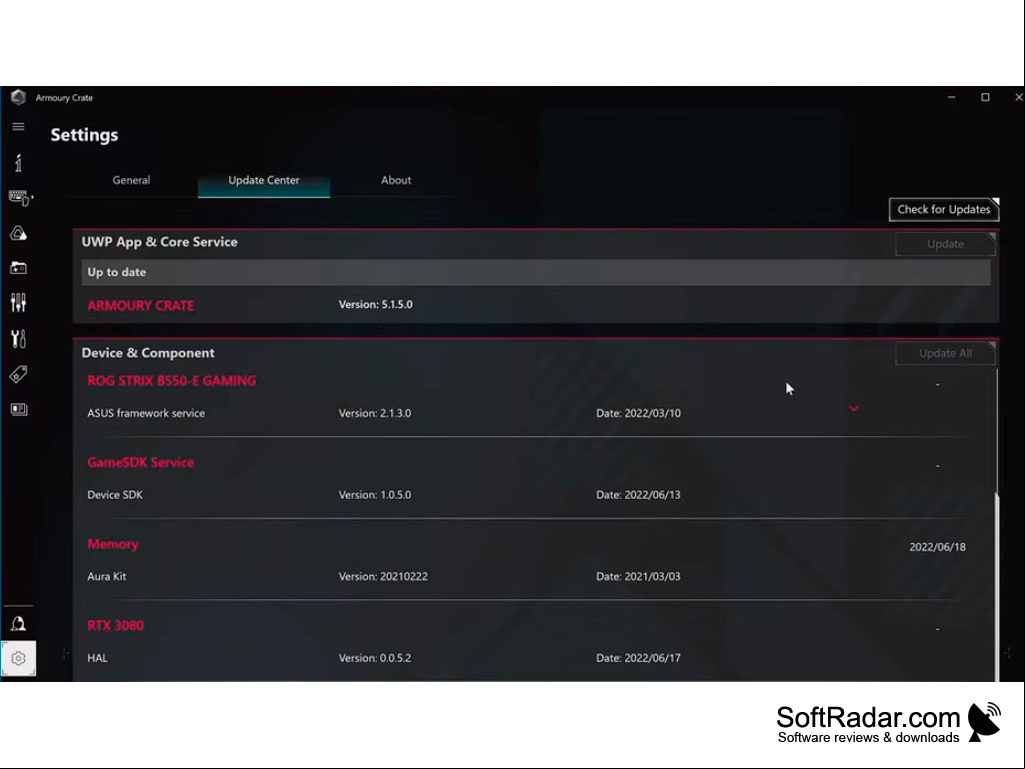Screen dimensions: 1025x769
Task: Click the Device & Component heading
Action: click(148, 353)
